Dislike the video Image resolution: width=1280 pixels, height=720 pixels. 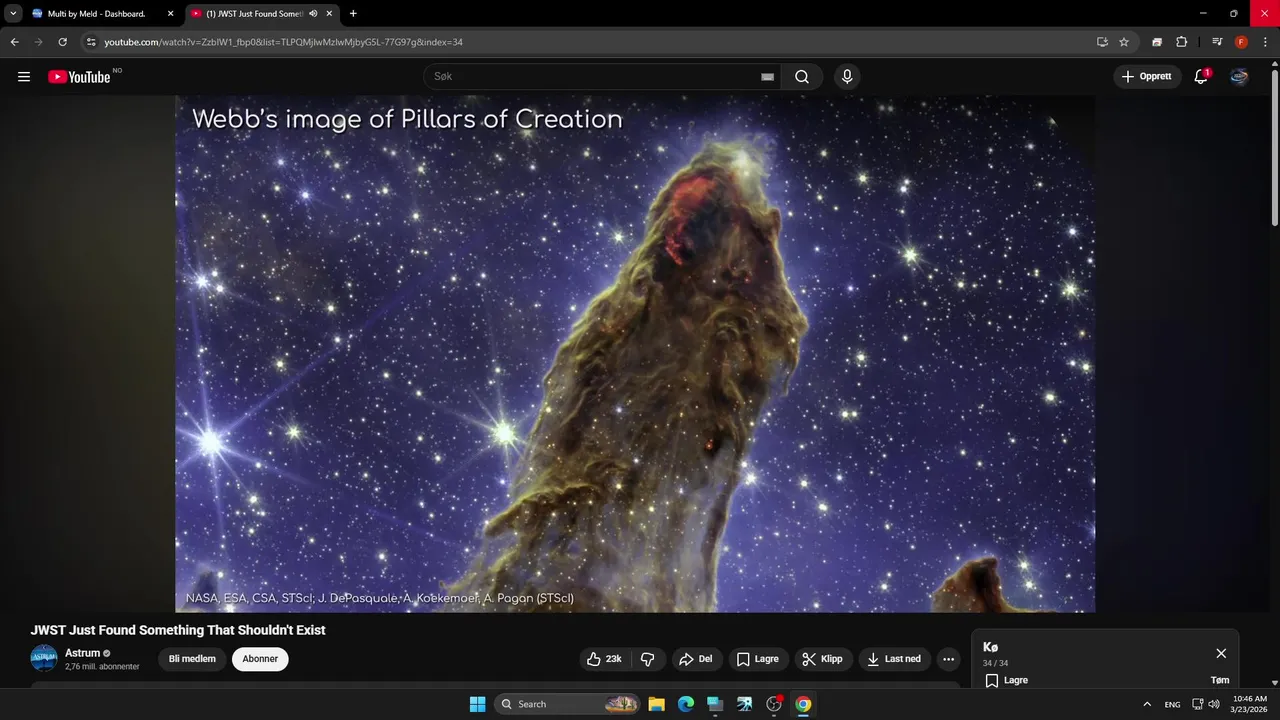point(647,659)
